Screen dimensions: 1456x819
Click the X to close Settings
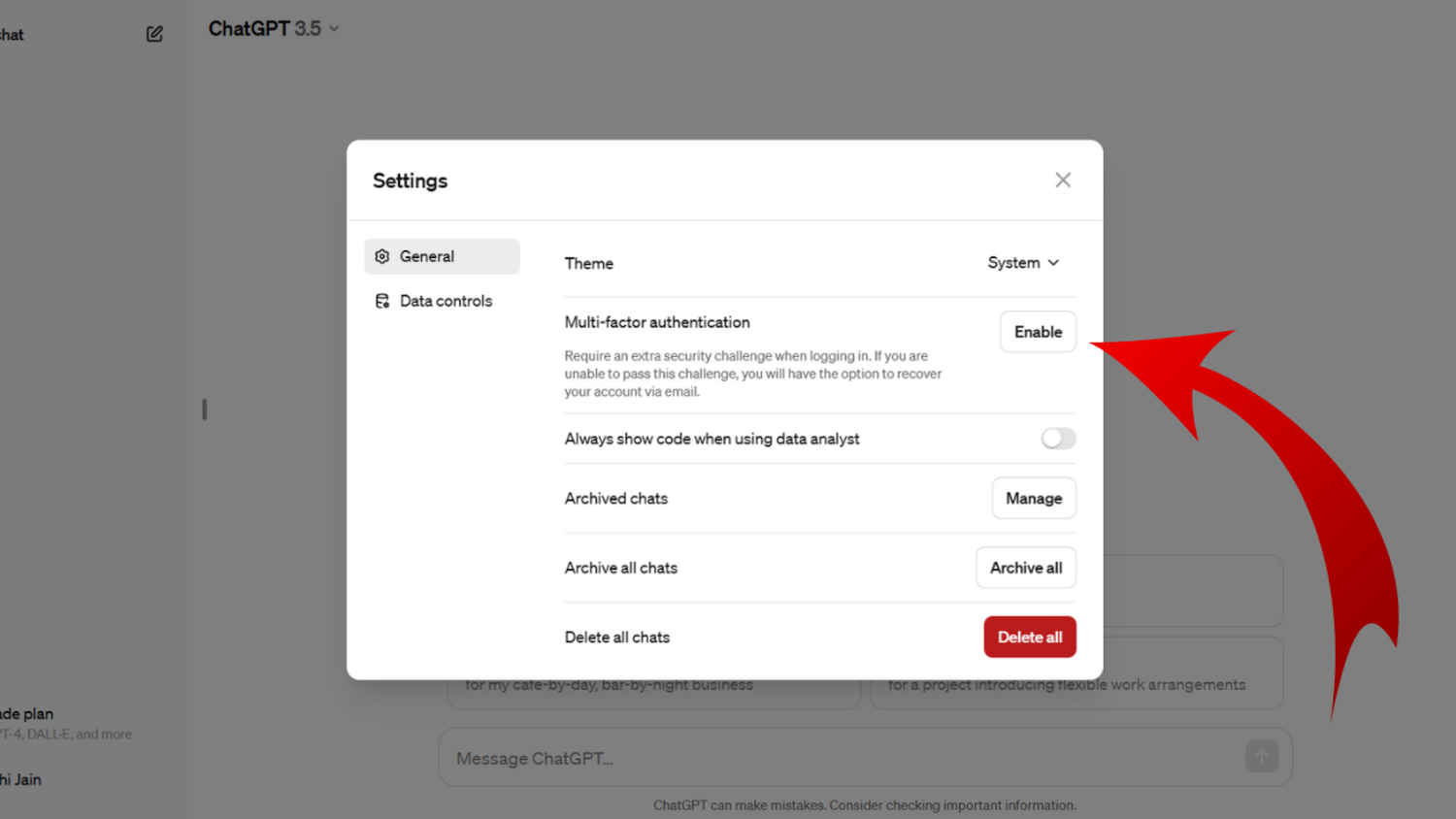click(x=1062, y=180)
